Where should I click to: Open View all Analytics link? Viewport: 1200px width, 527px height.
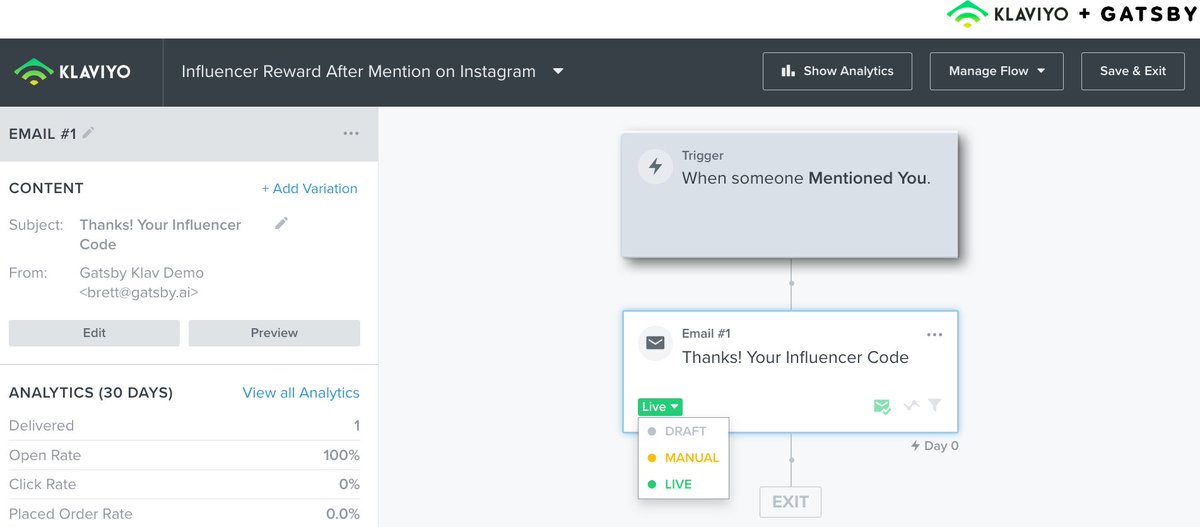click(x=301, y=393)
